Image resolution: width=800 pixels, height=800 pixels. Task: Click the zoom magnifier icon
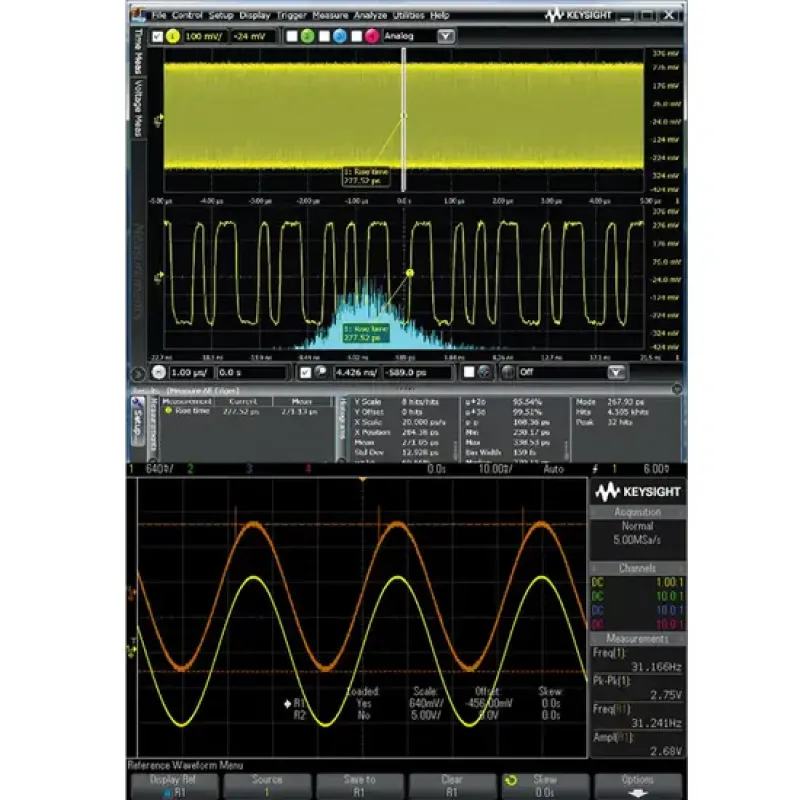pos(321,372)
